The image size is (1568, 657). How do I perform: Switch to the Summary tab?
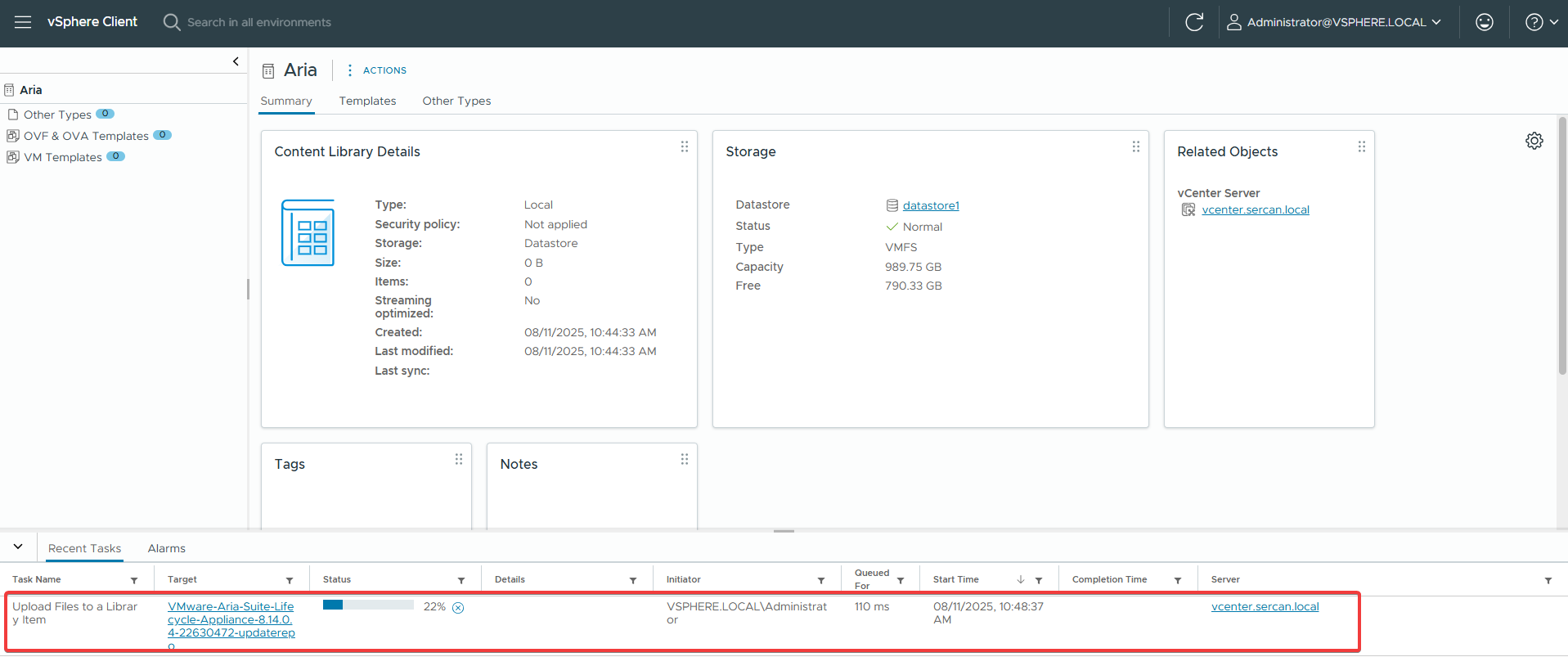coord(286,101)
